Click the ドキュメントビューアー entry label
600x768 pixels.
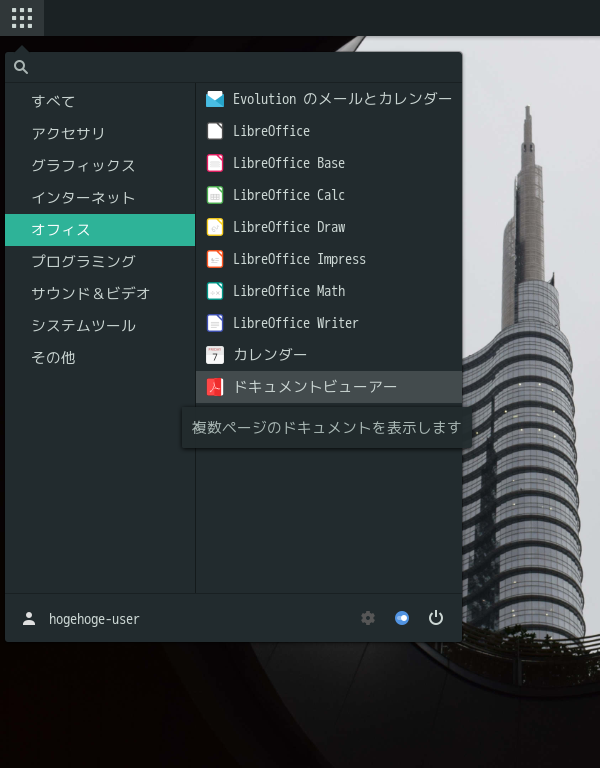point(315,387)
